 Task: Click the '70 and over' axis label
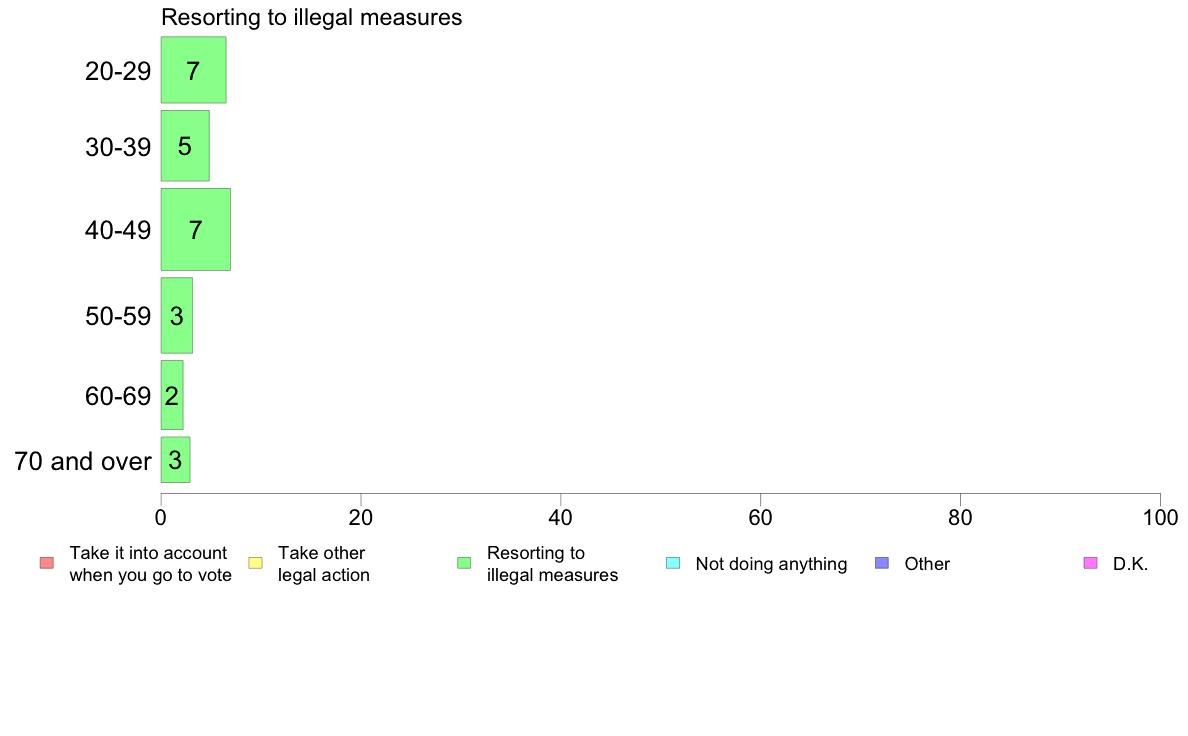click(83, 461)
